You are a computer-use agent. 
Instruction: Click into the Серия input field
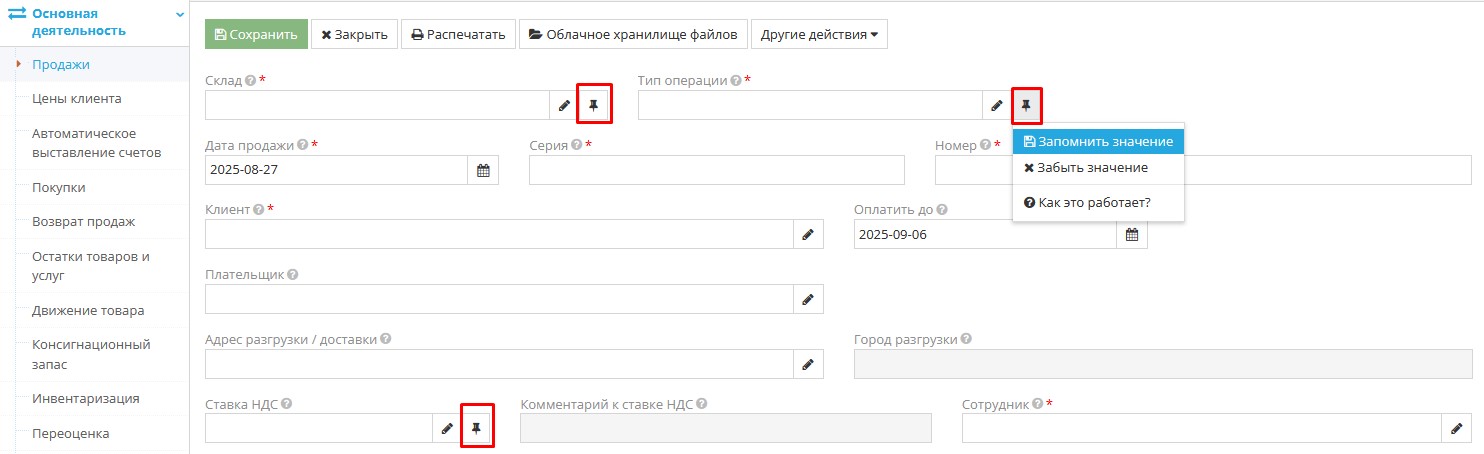coord(716,170)
